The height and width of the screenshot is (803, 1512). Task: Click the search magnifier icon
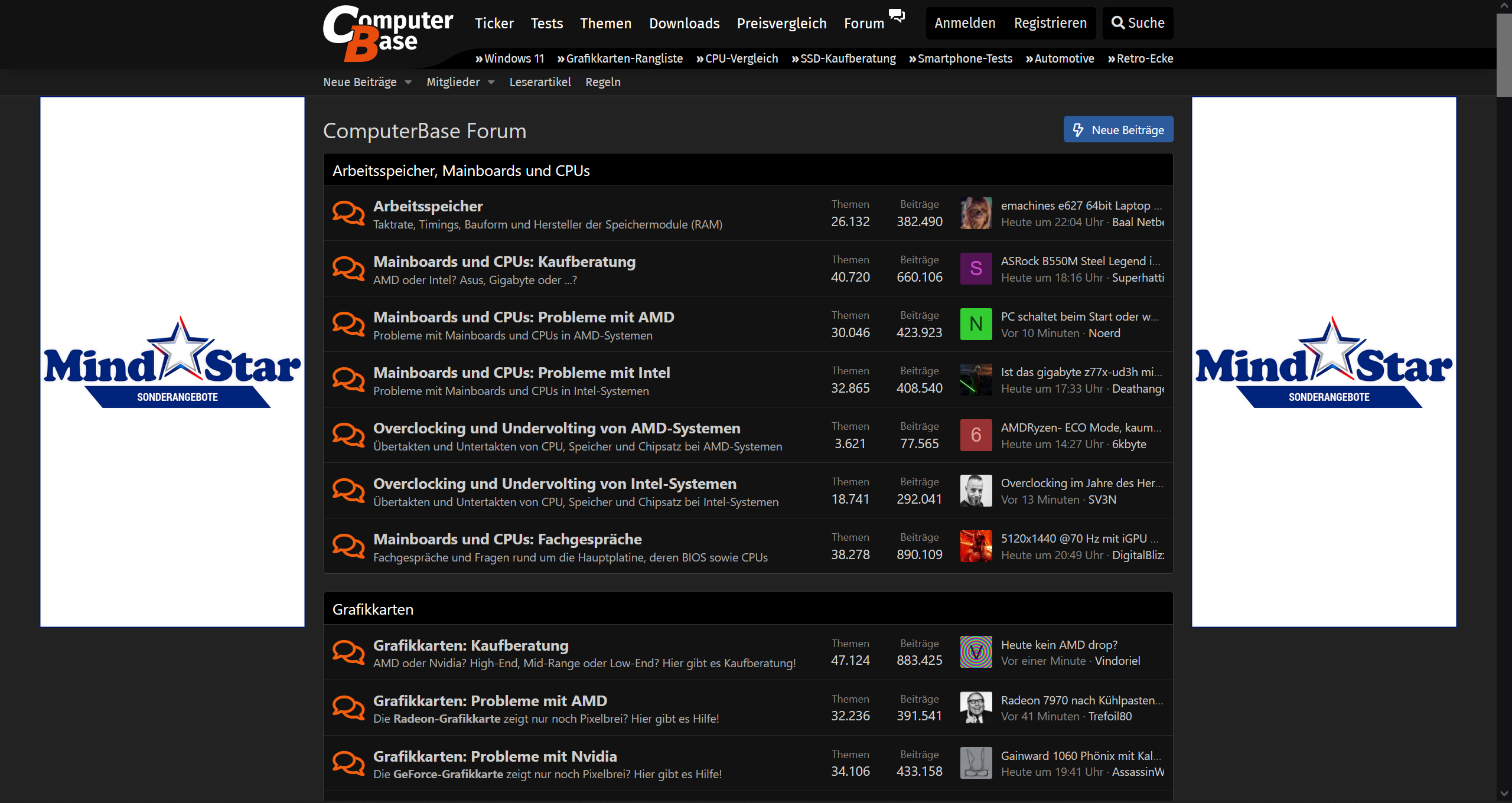point(1117,23)
